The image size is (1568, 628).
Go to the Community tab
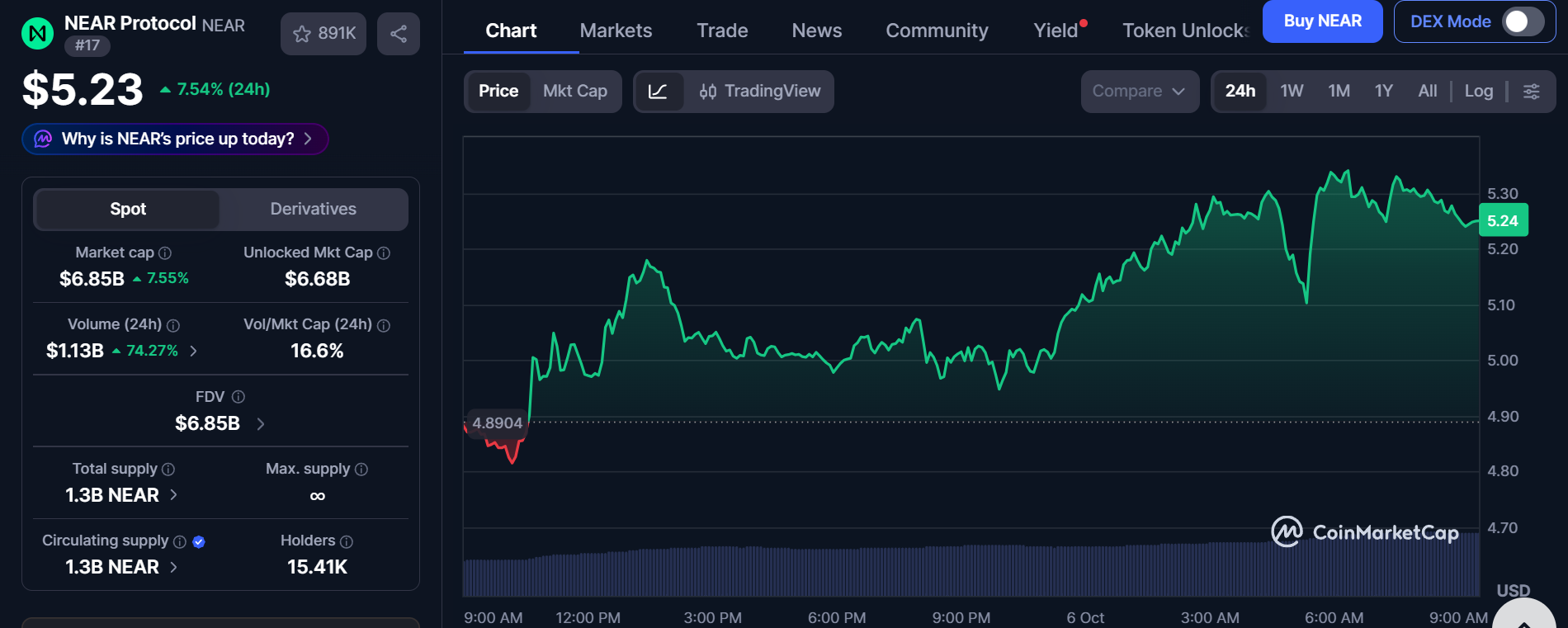click(x=937, y=31)
